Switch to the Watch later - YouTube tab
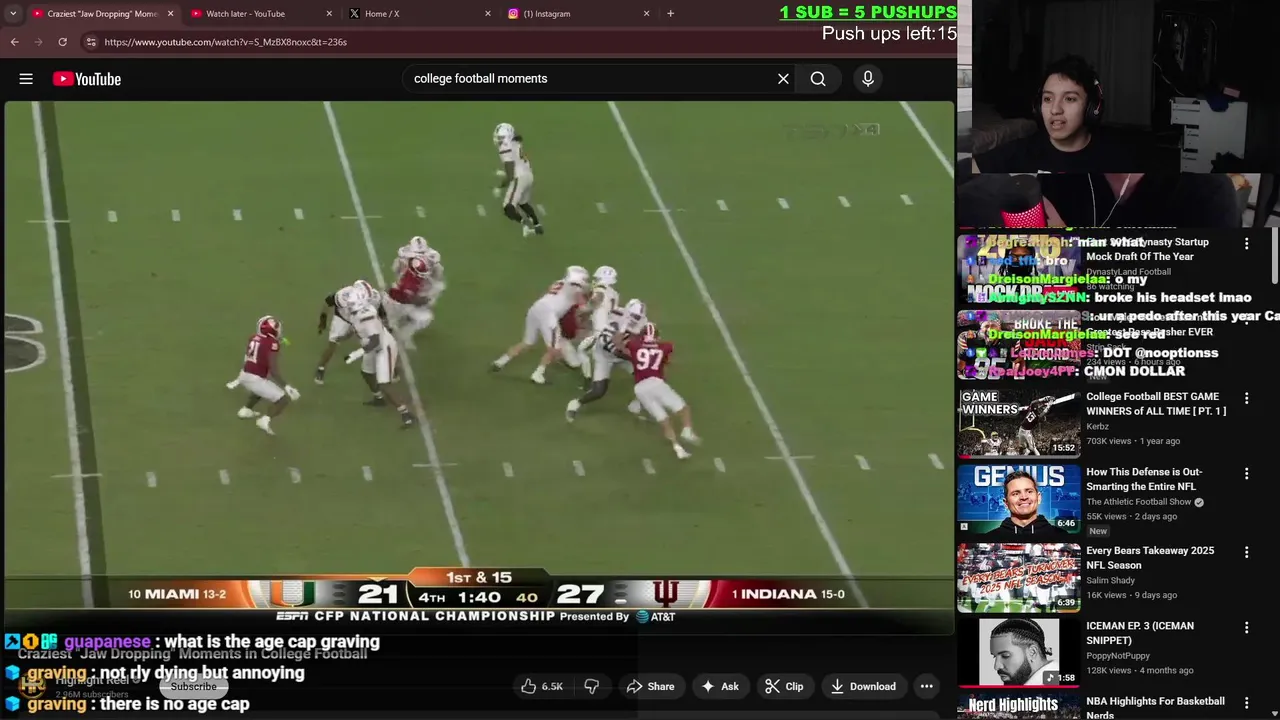The width and height of the screenshot is (1280, 720). (260, 14)
